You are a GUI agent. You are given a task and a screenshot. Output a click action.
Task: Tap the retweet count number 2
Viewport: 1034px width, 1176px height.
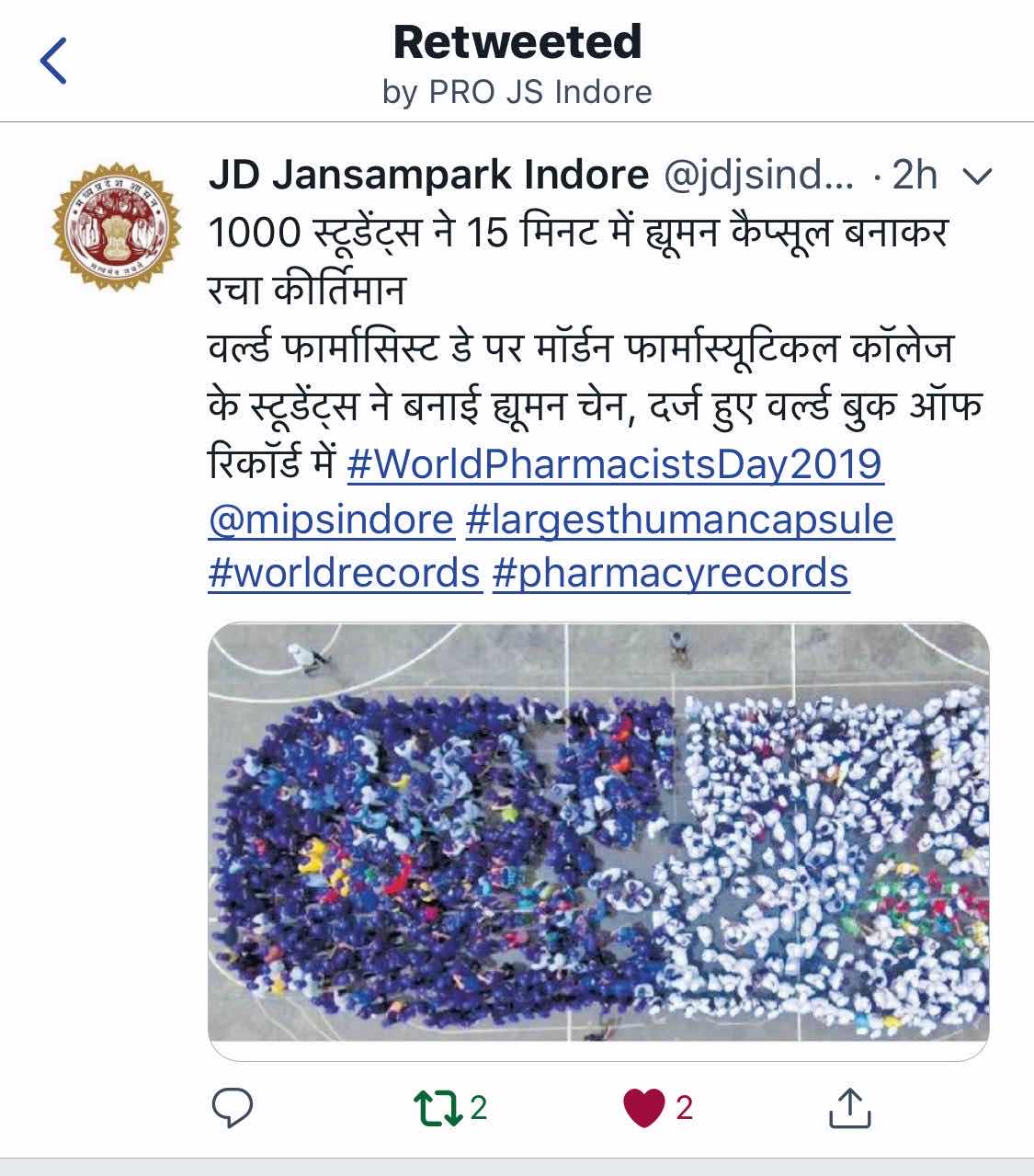[x=479, y=1108]
